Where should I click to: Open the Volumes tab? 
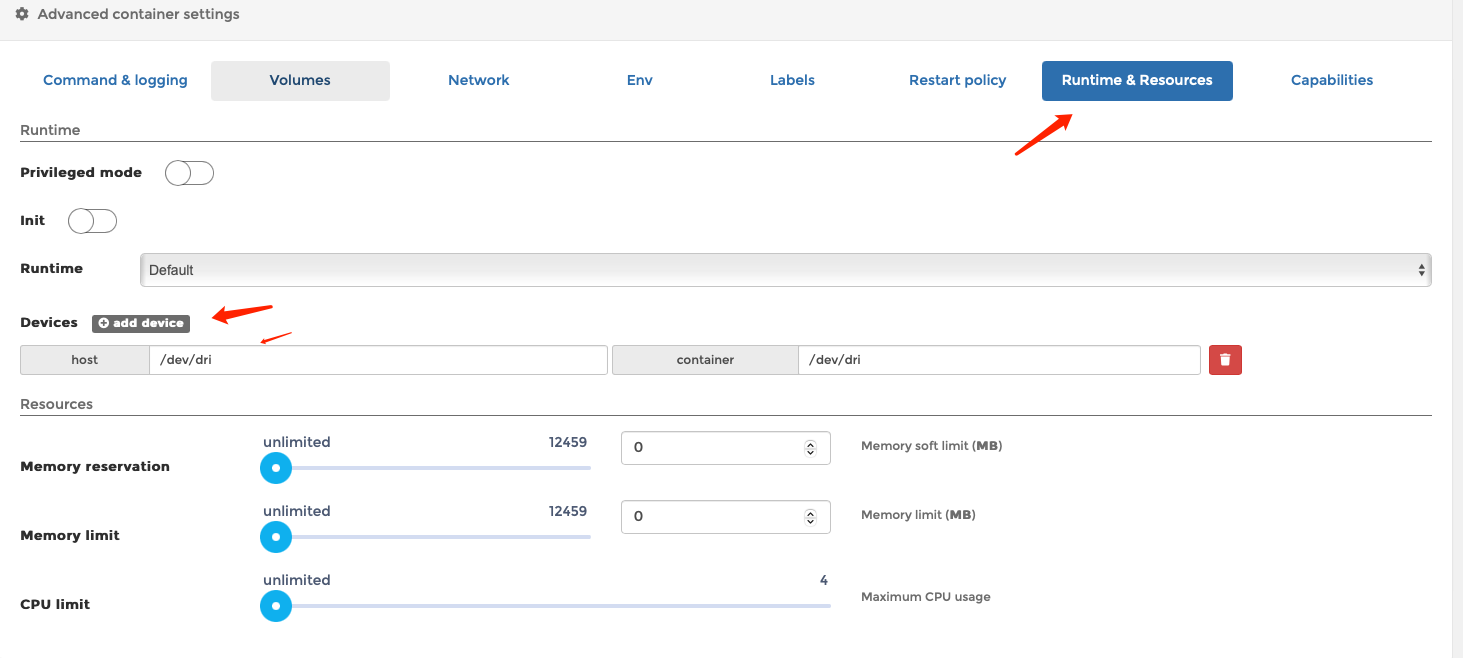click(x=300, y=81)
